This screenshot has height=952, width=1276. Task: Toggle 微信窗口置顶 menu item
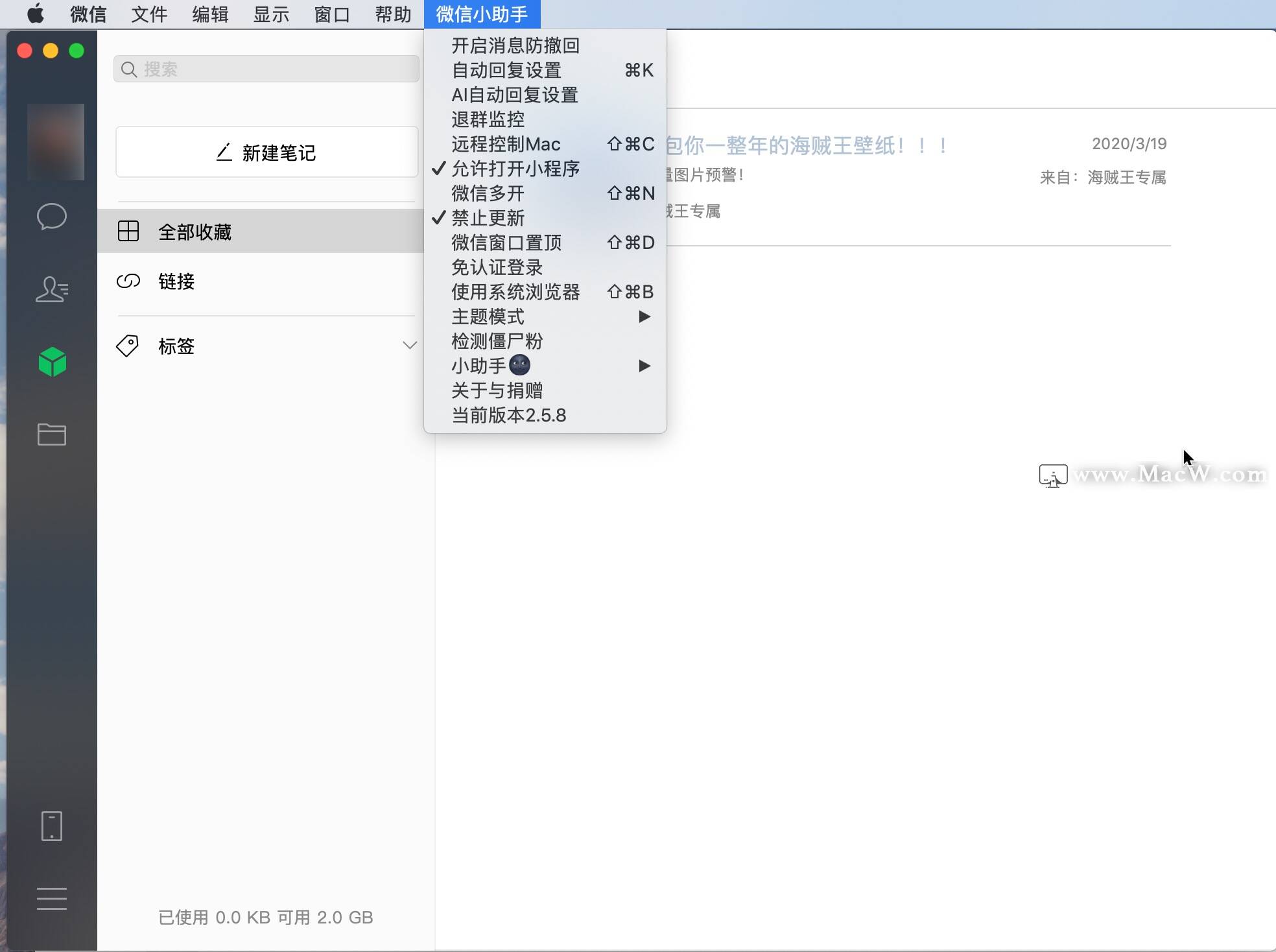click(x=545, y=243)
